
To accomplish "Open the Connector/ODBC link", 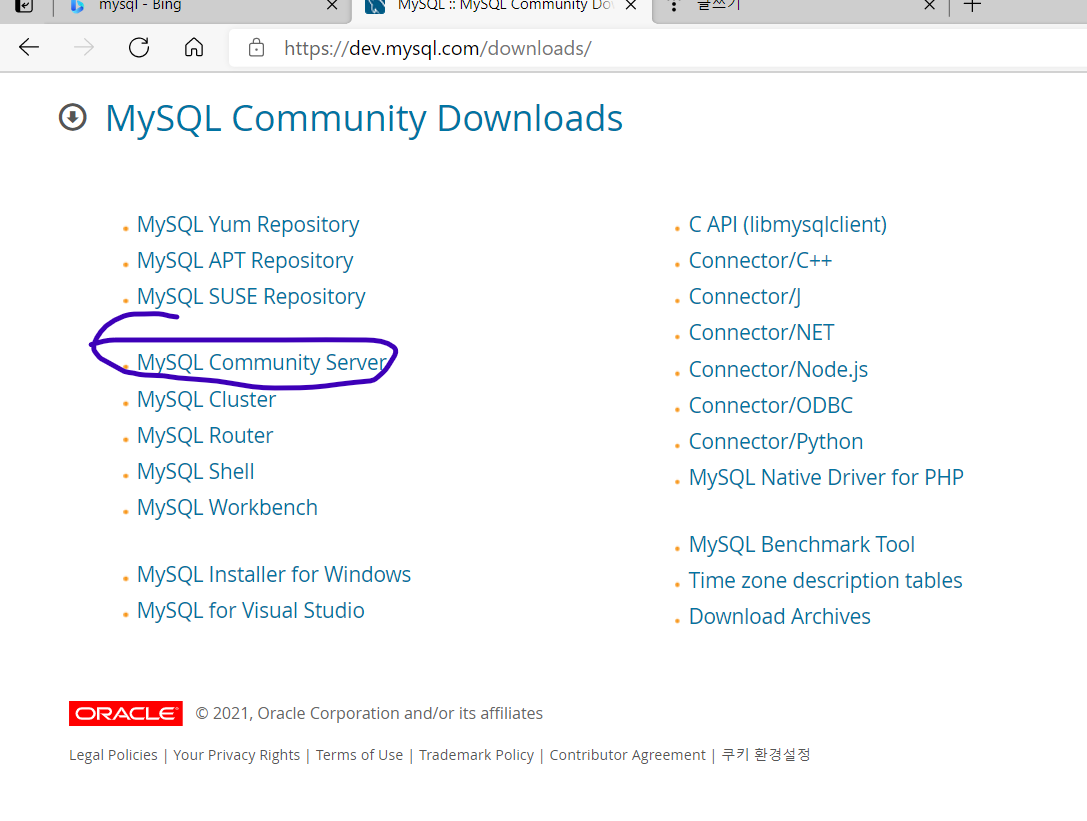I will 770,406.
